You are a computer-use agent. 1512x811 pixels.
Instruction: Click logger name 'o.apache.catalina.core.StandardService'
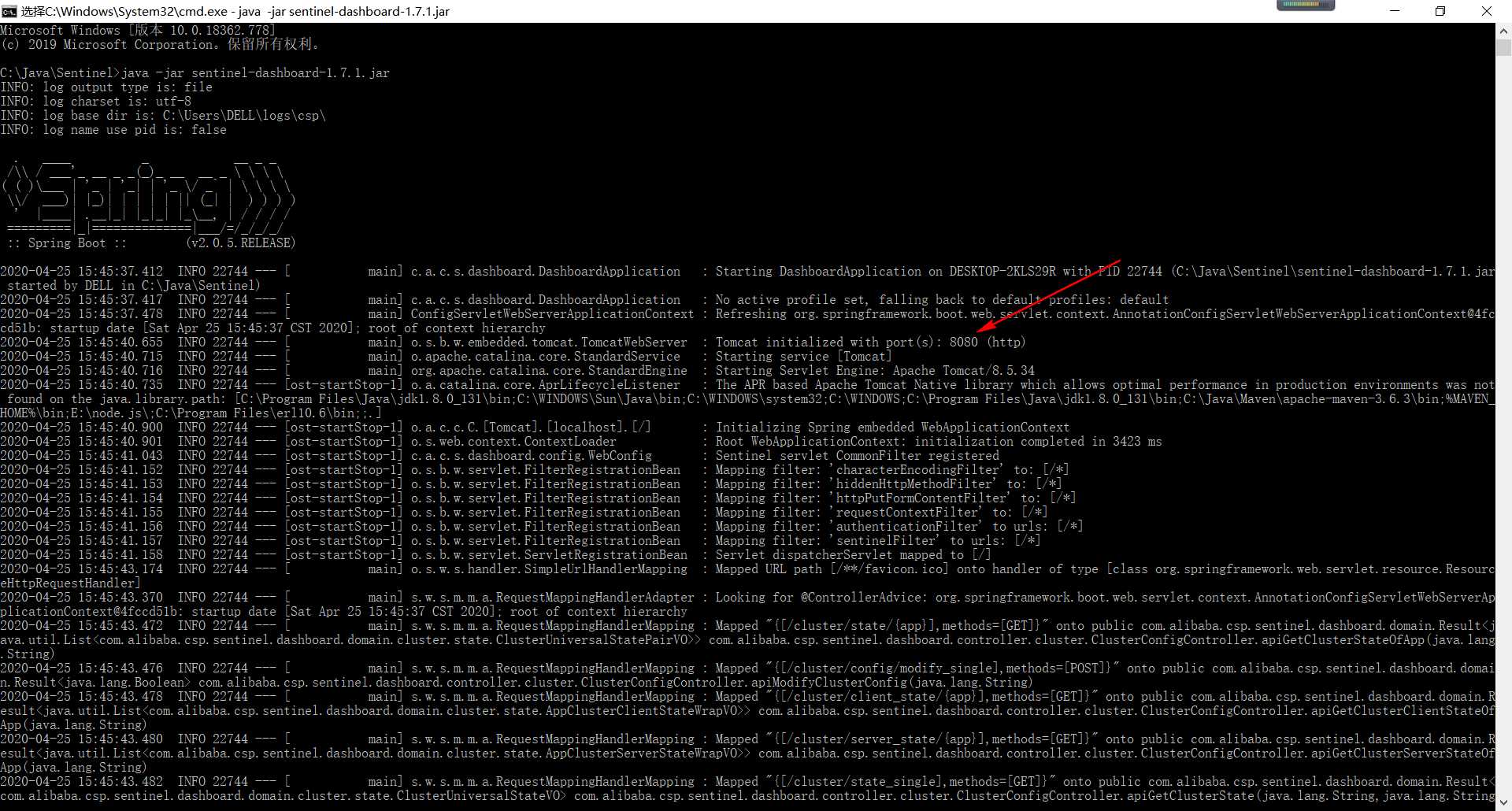tap(545, 357)
